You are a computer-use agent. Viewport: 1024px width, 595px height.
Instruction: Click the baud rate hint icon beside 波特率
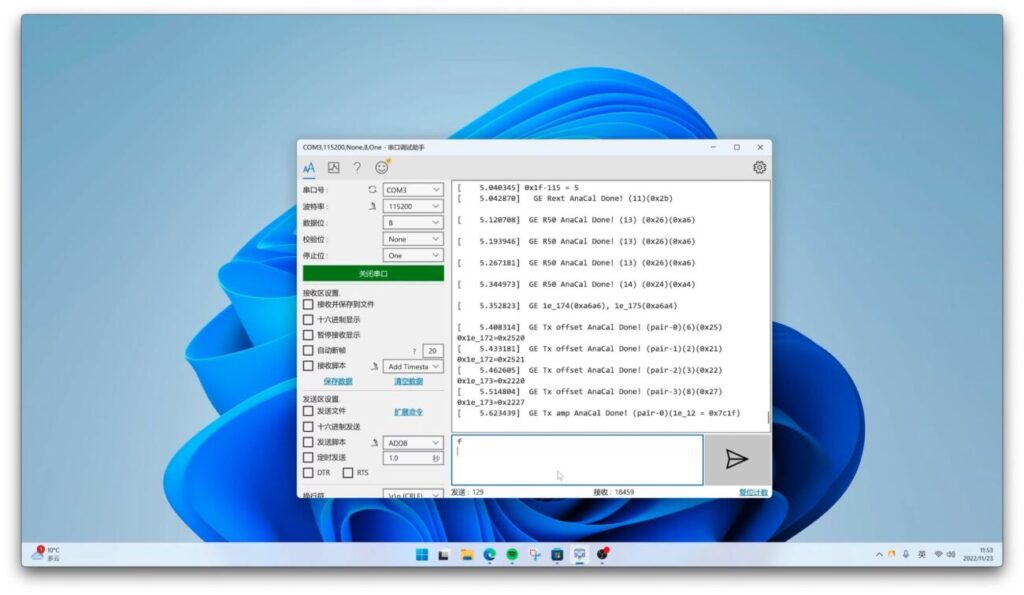373,206
